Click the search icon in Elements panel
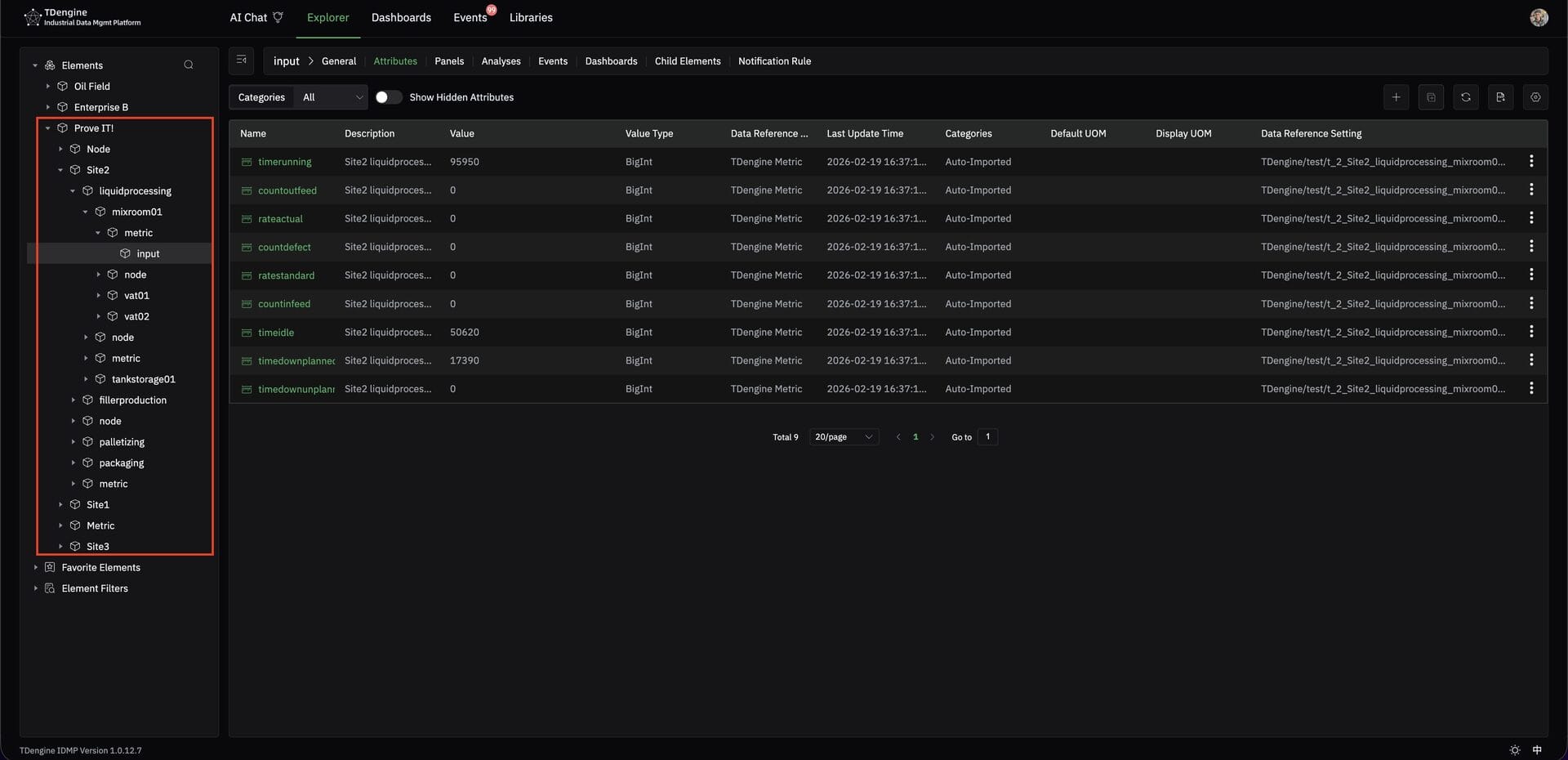Screen dimensions: 1568x760 189,65
